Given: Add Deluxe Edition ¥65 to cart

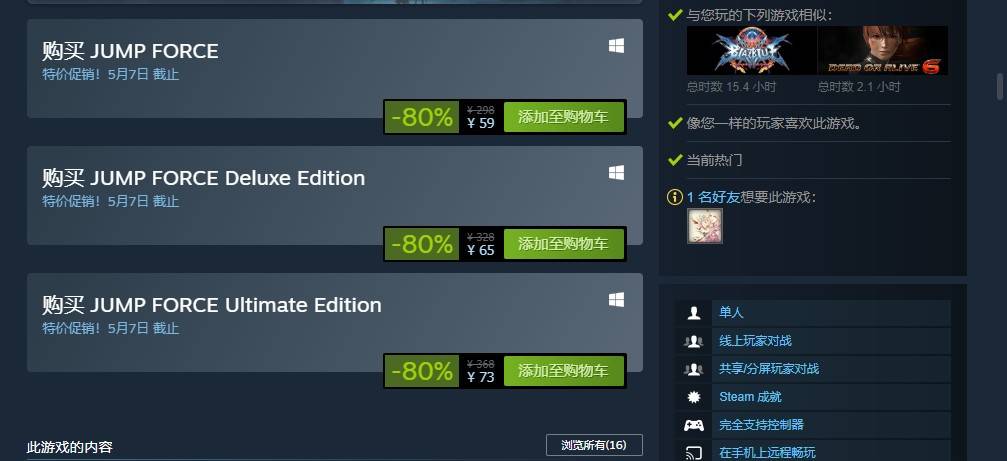Looking at the screenshot, I should pos(563,244).
